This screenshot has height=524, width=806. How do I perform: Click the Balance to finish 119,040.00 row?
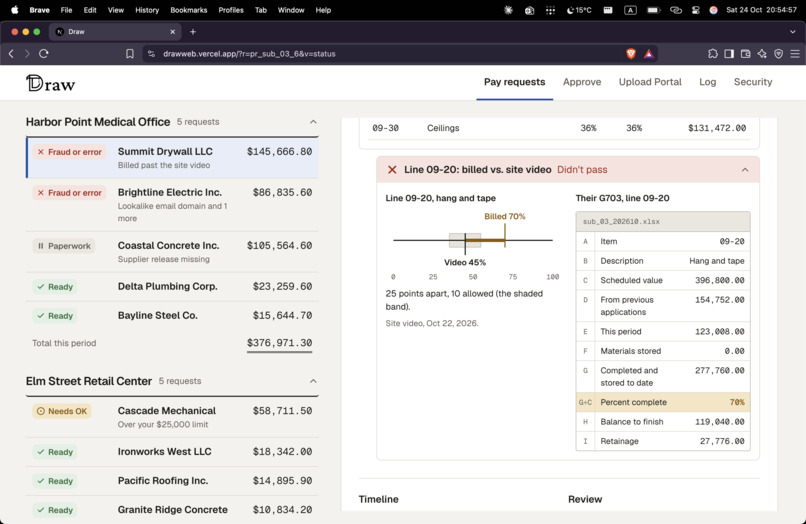(x=663, y=422)
